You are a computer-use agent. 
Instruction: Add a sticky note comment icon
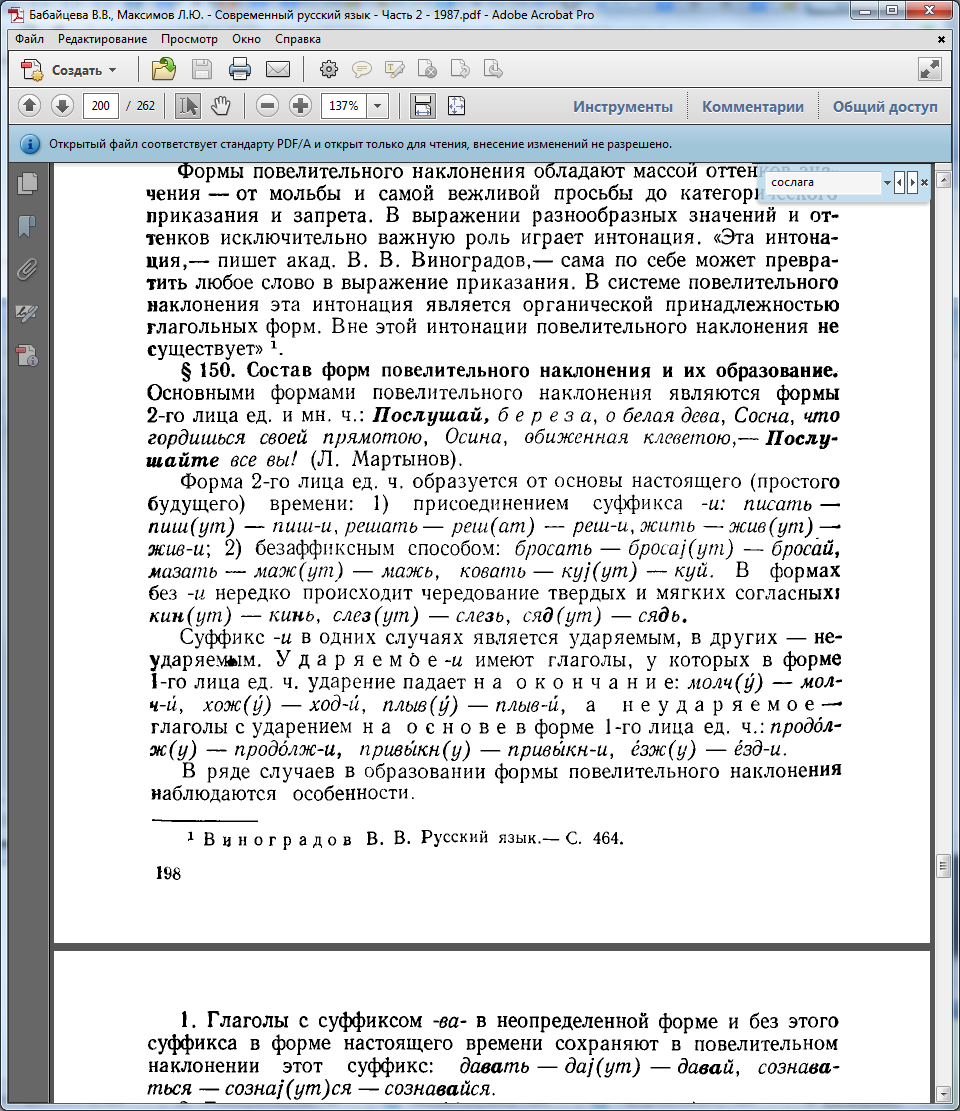(362, 69)
